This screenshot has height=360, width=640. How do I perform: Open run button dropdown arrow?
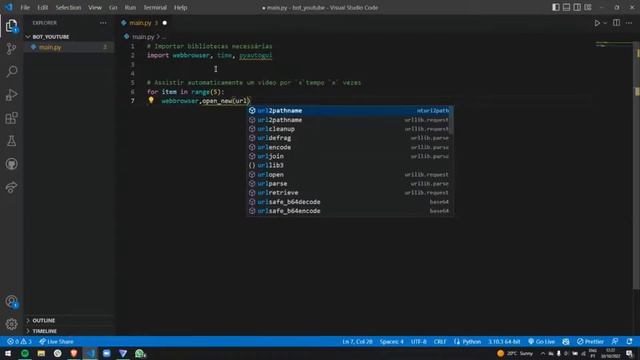tap(605, 23)
